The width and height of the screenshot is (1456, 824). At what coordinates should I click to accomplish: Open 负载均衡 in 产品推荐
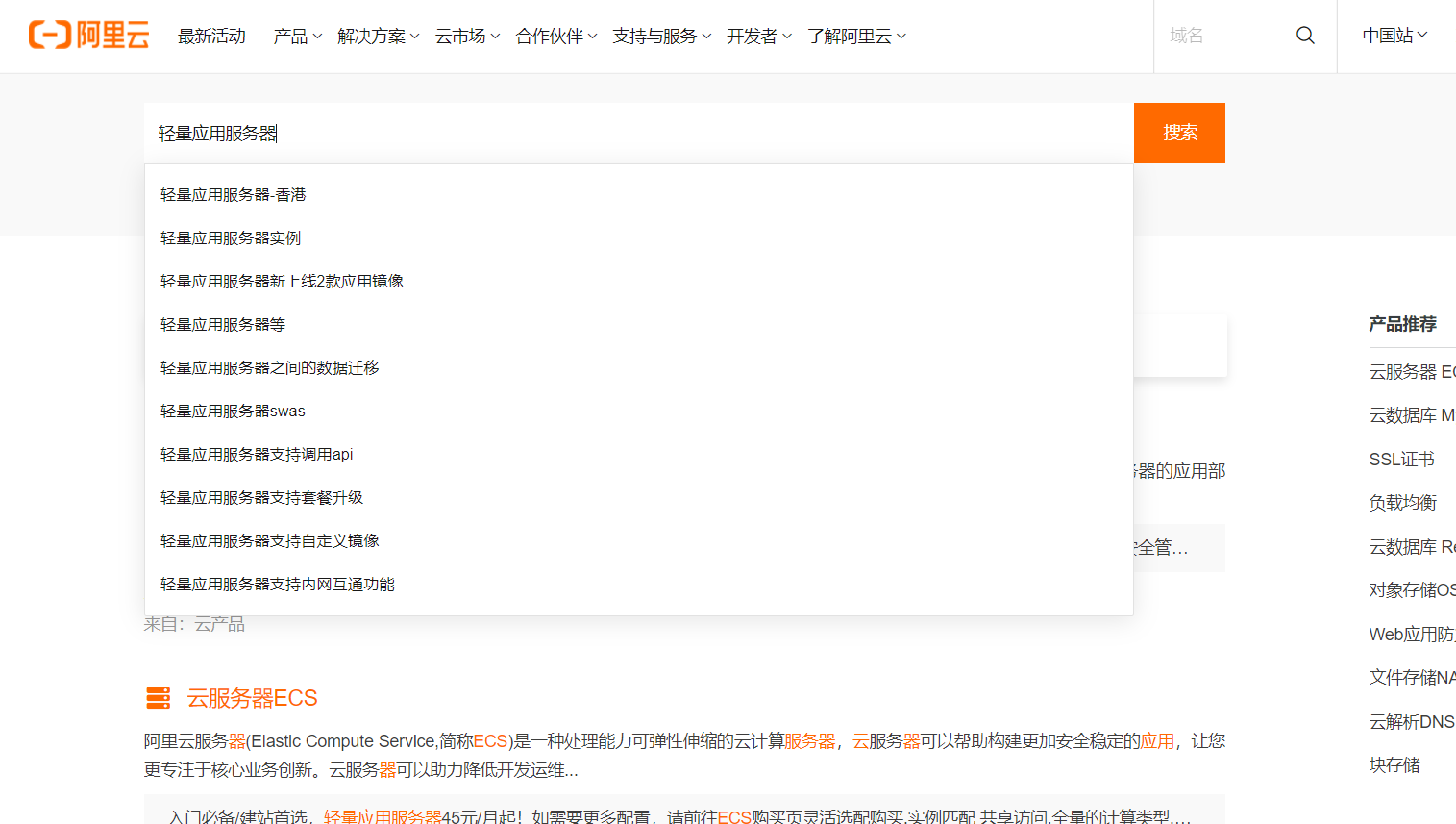[1402, 503]
